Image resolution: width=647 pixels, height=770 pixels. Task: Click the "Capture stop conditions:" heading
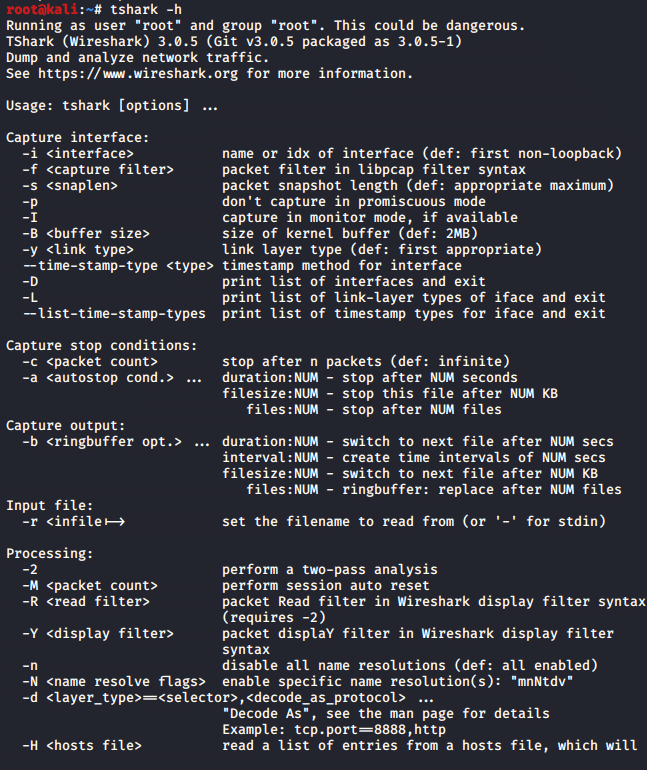102,346
